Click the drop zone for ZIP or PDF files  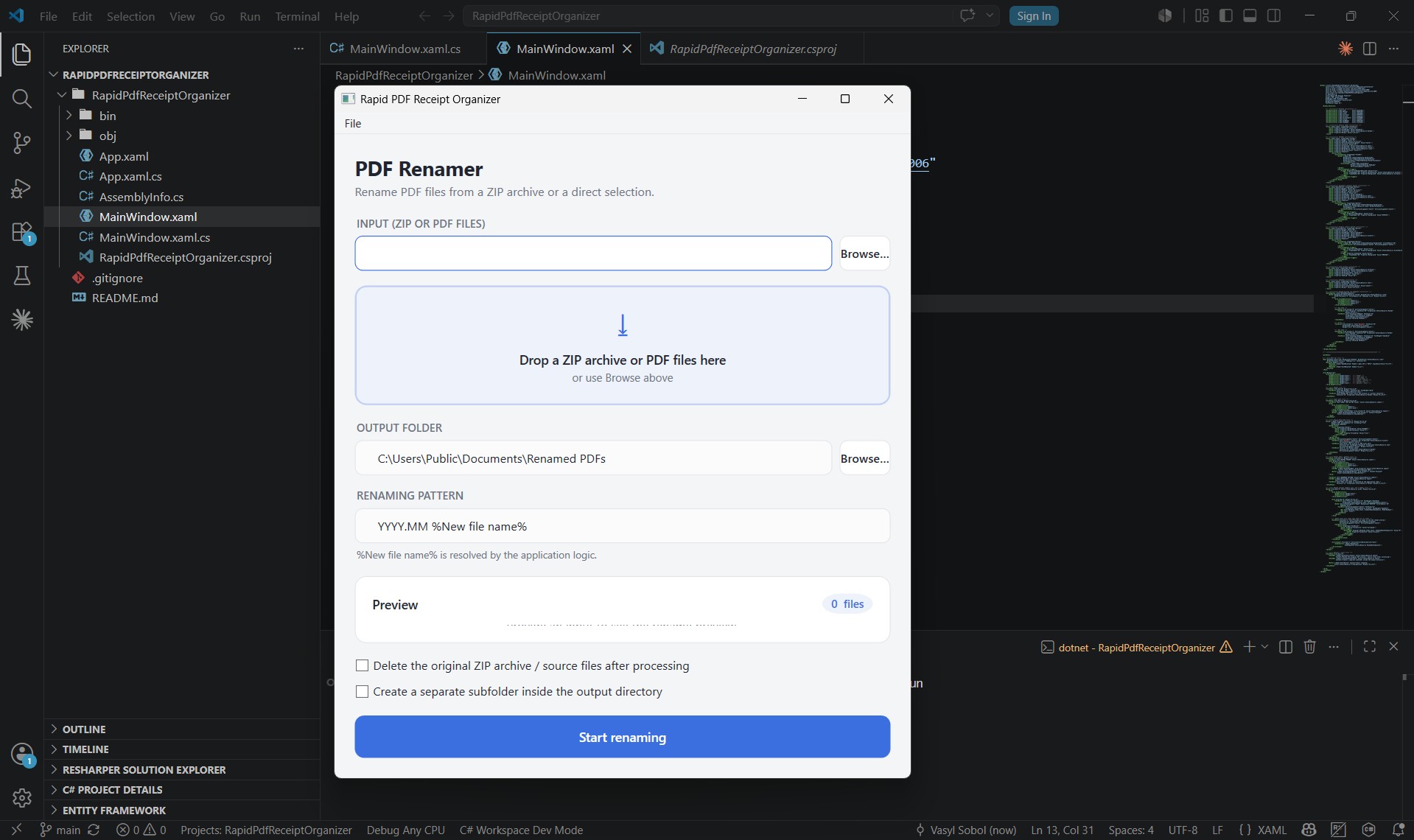point(622,346)
